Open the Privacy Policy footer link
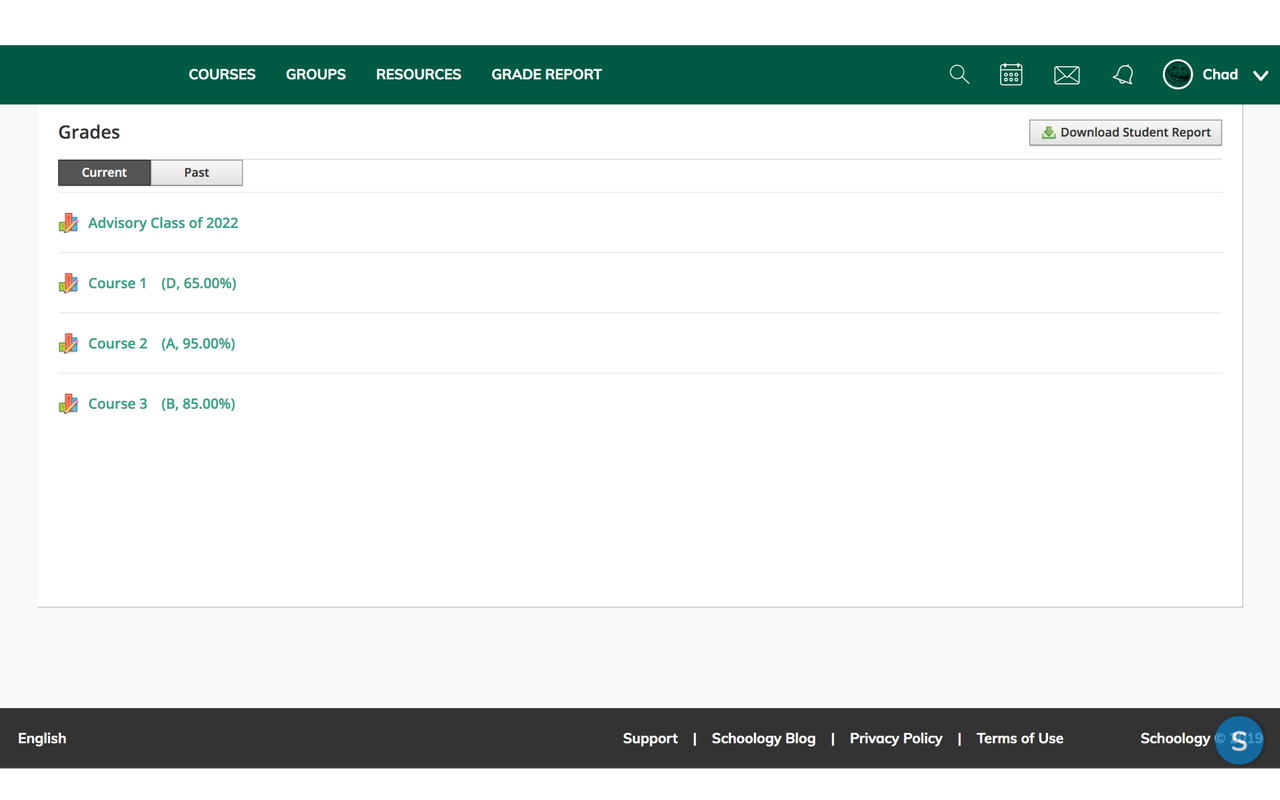The width and height of the screenshot is (1280, 800). click(x=896, y=738)
